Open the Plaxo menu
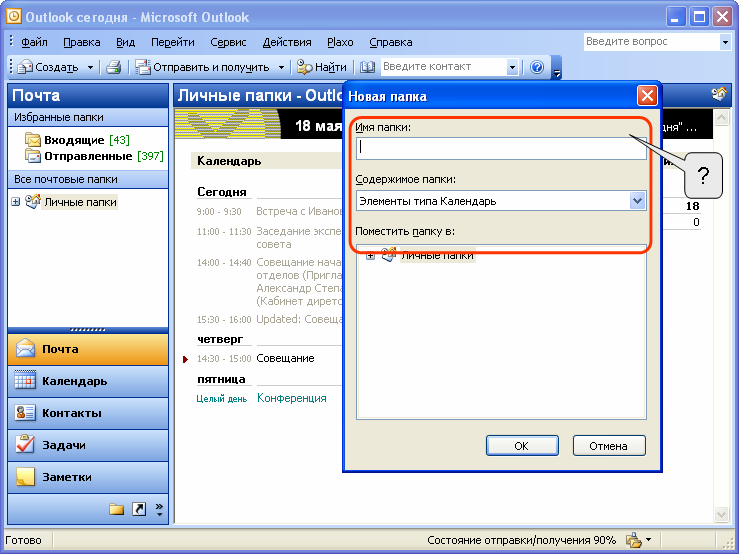The width and height of the screenshot is (739, 554). pyautogui.click(x=340, y=42)
